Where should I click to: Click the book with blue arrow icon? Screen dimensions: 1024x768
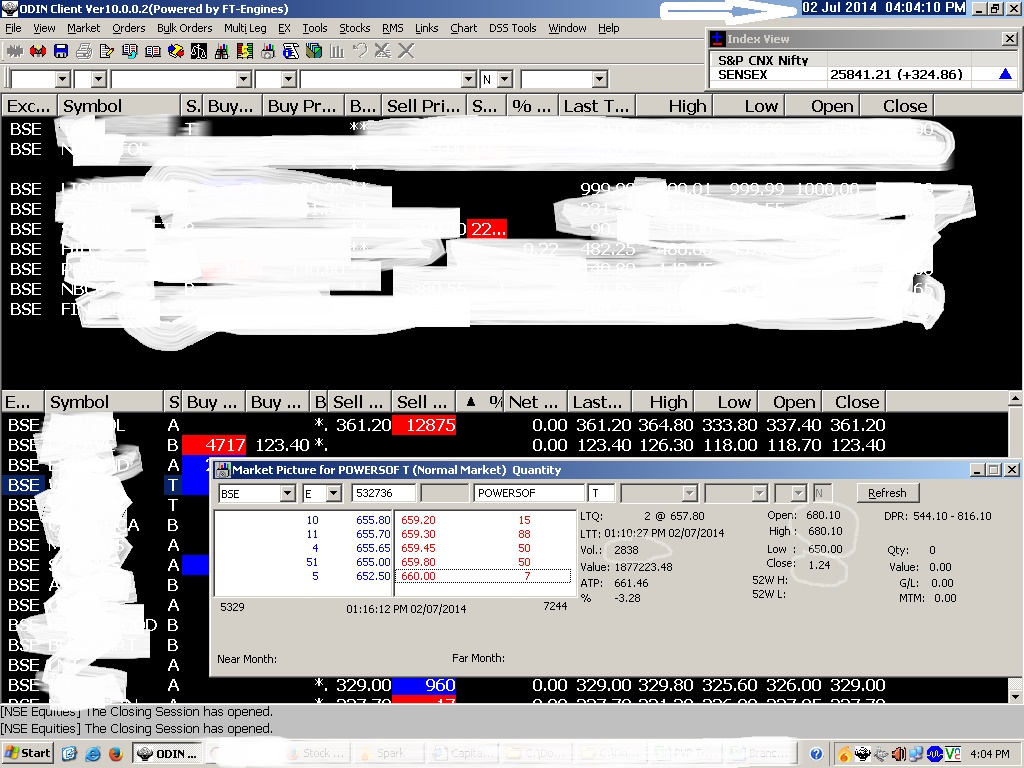coord(130,50)
